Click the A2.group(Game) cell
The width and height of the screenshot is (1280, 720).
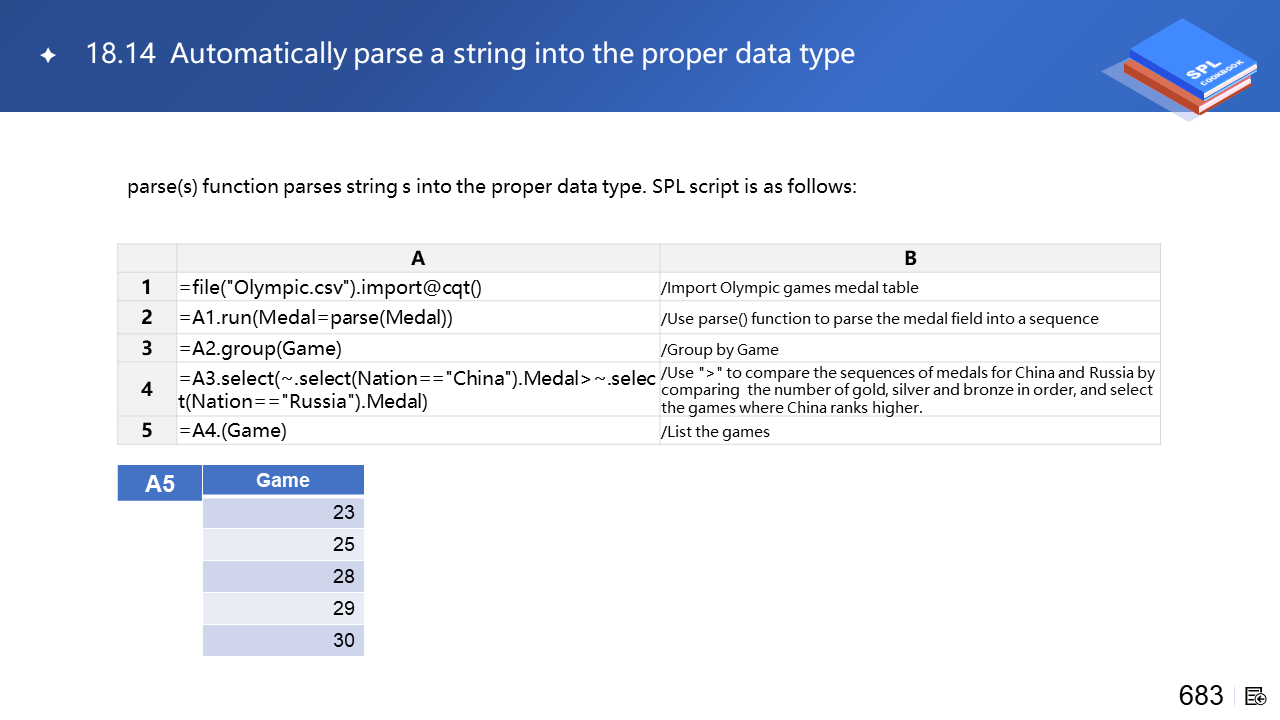[x=418, y=348]
